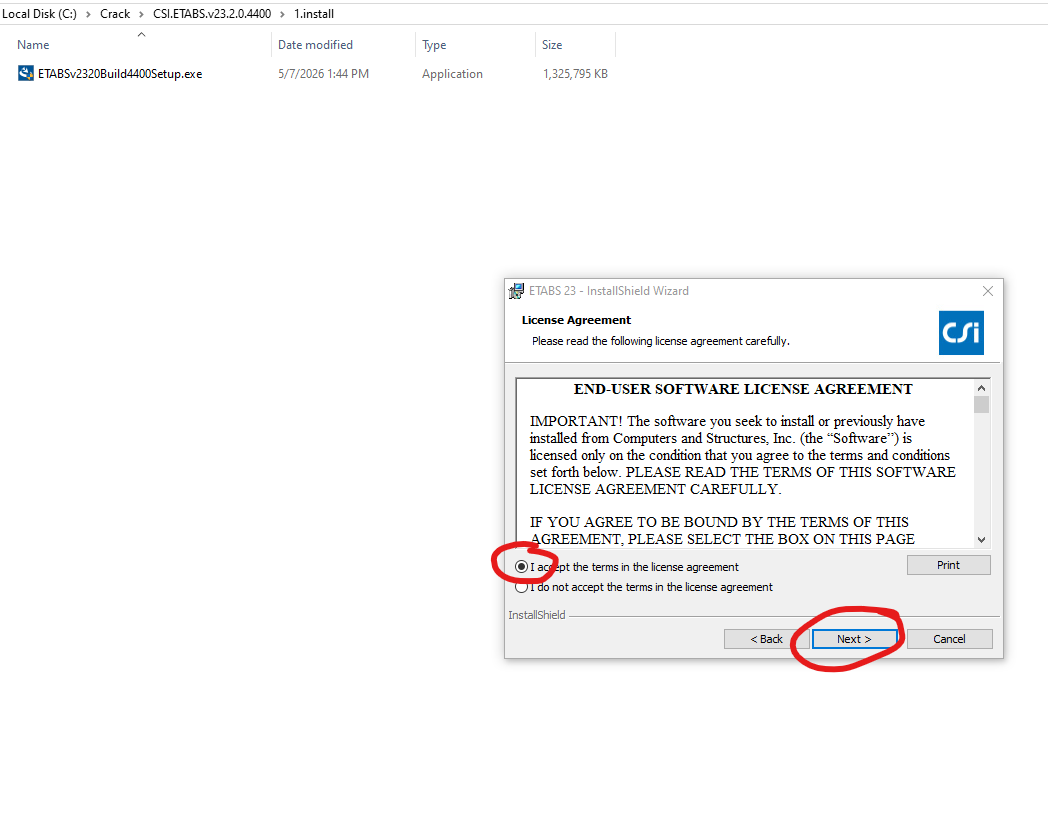Sort files by Date modified column
This screenshot has width=1048, height=827.
click(x=315, y=45)
